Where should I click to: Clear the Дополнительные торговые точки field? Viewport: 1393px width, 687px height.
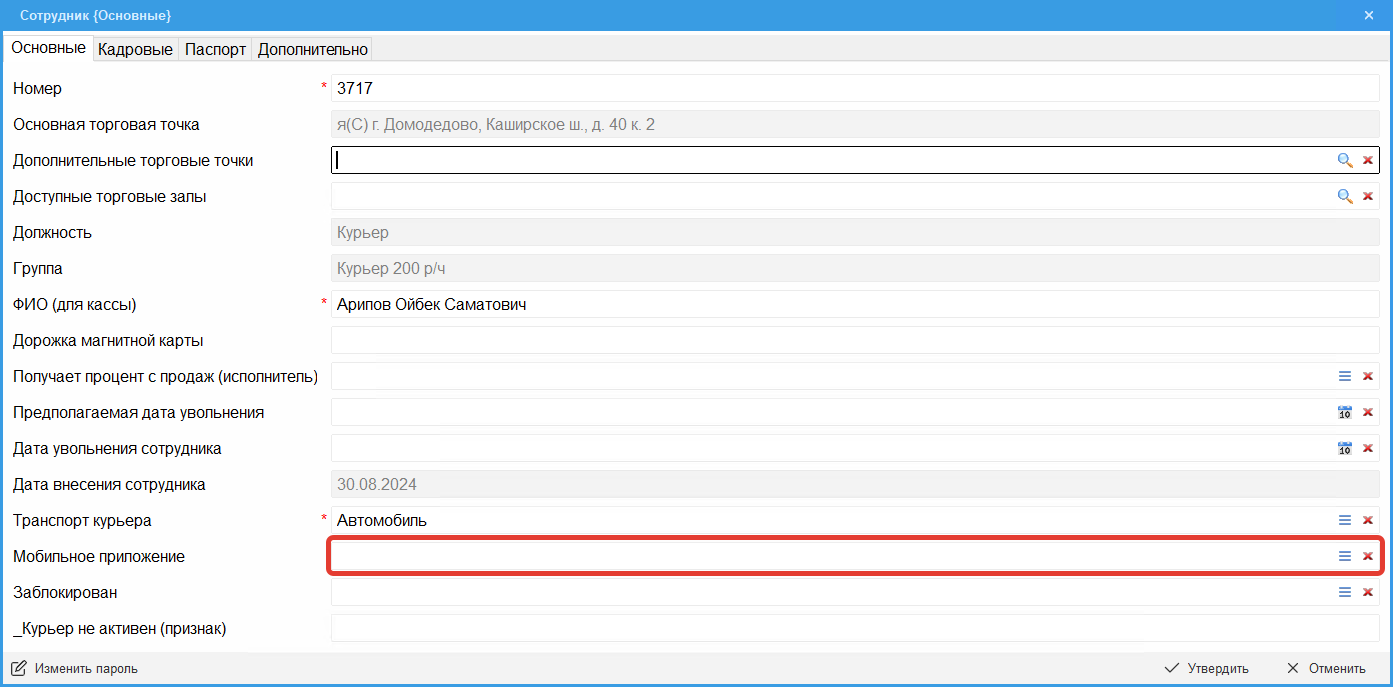click(x=1368, y=160)
